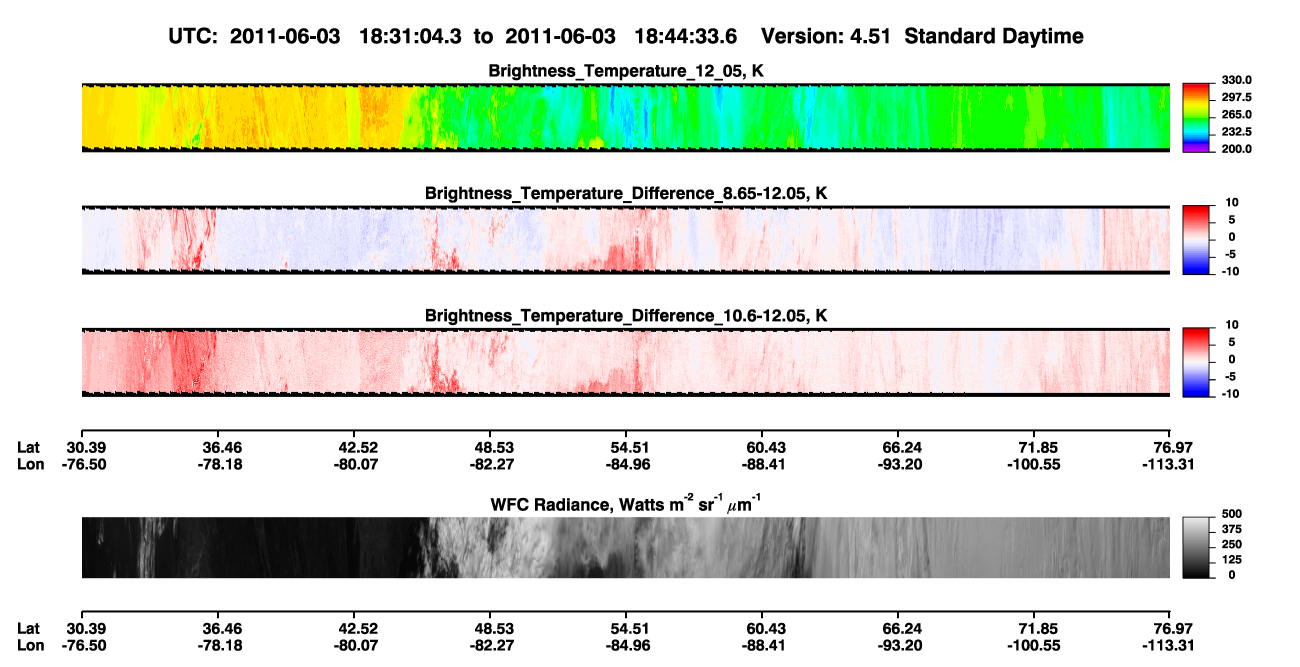
Task: Click the Brightness Temperature 12.05 image strip
Action: point(625,118)
